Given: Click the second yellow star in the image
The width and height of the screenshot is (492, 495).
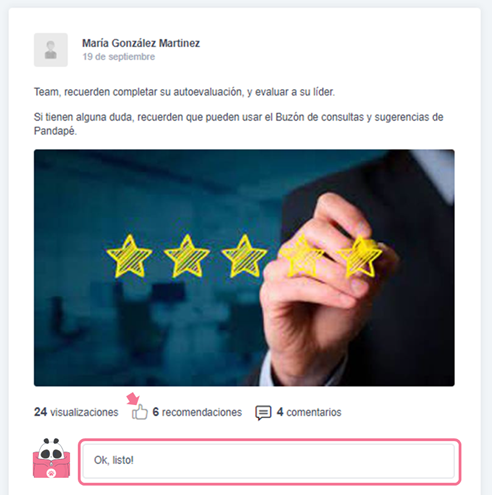Looking at the screenshot, I should coord(187,256).
